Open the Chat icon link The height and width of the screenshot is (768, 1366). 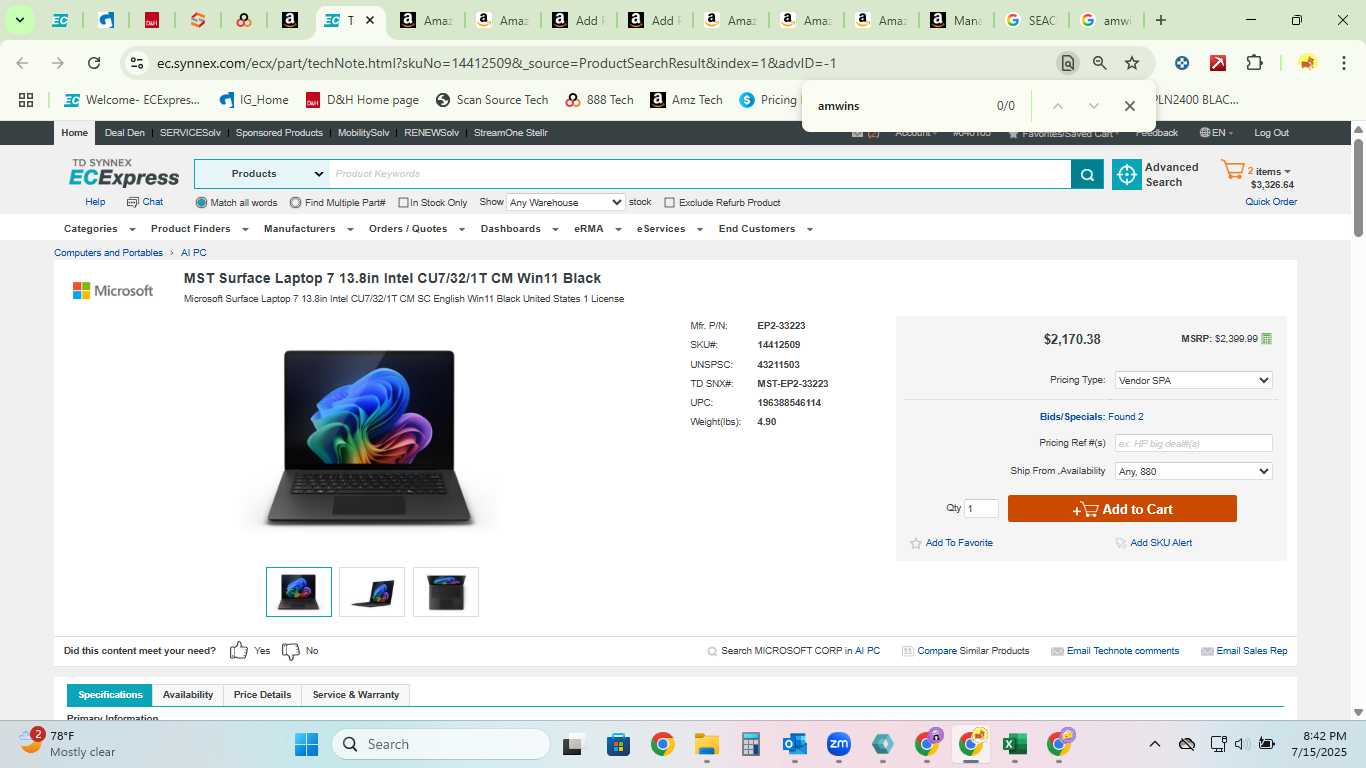tap(145, 202)
